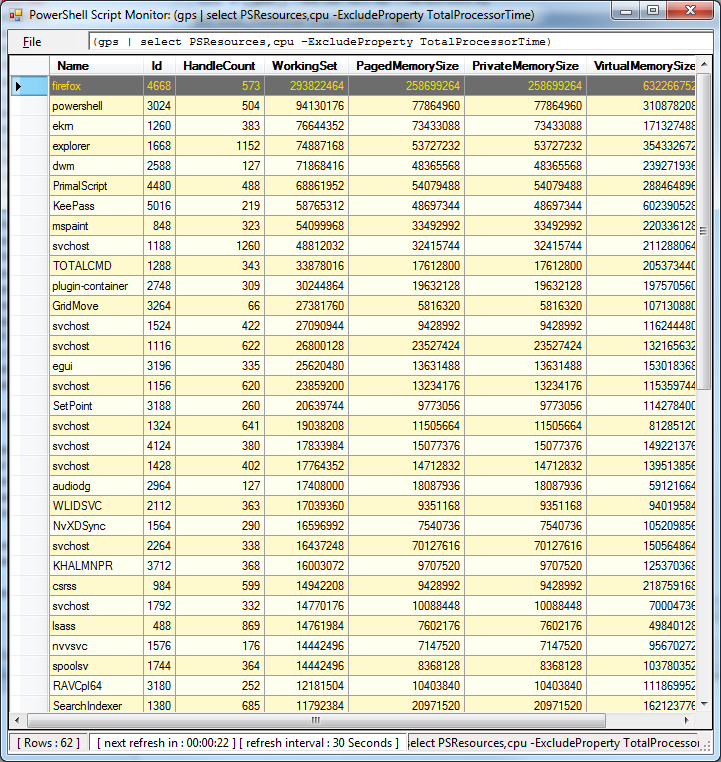Select the PrimalScript process name cell
Viewport: 721px width, 762px height.
96,186
